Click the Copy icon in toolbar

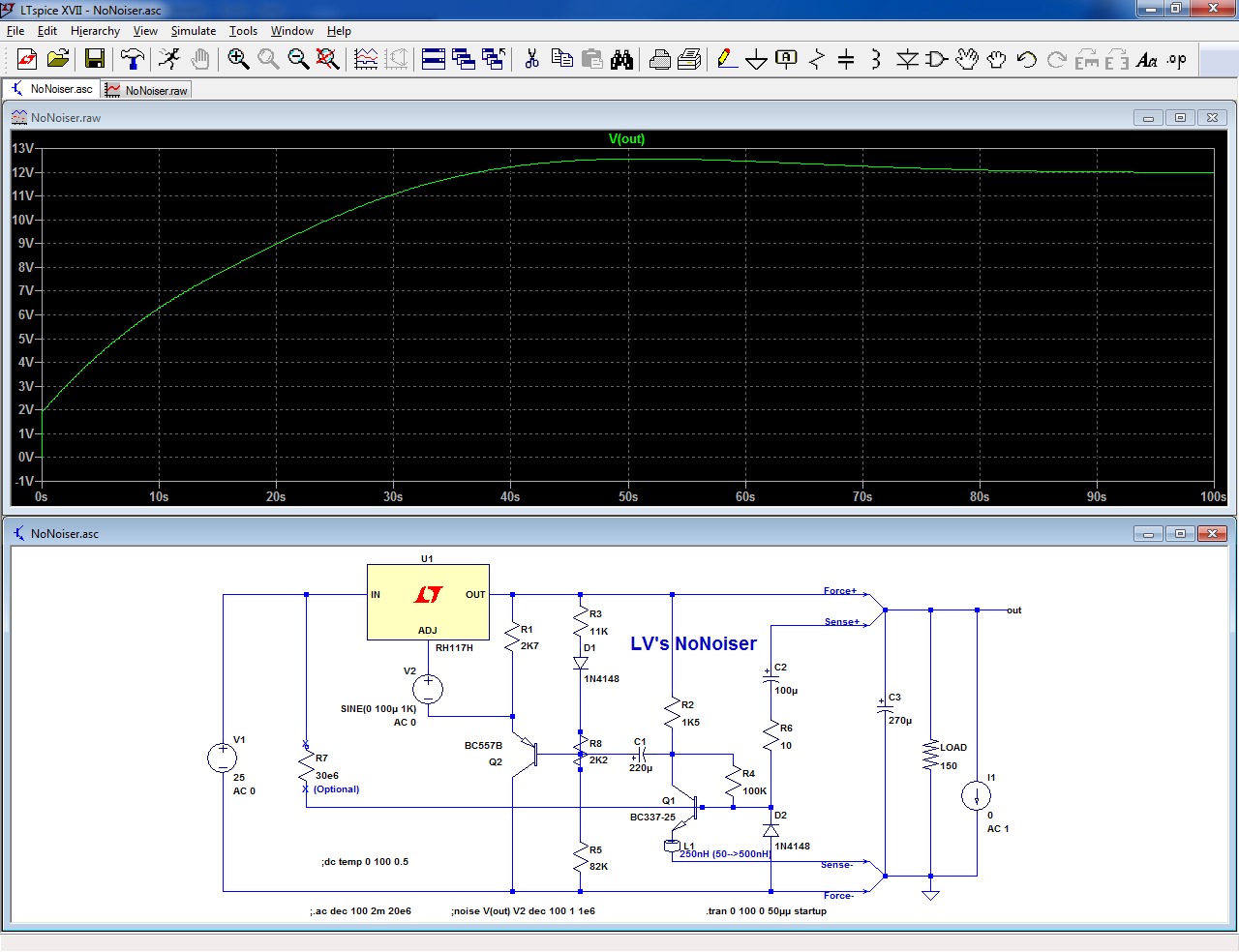point(561,59)
